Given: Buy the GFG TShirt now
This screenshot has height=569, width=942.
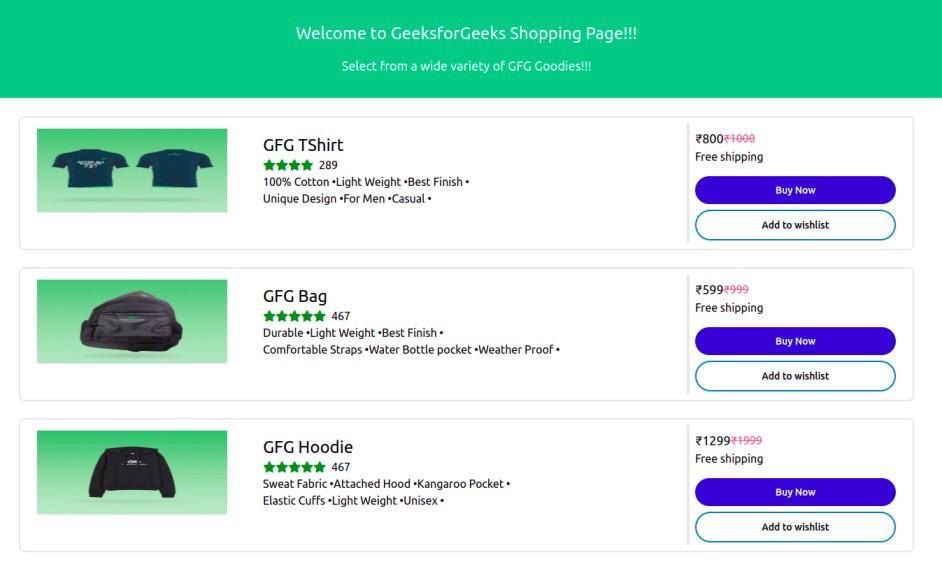Looking at the screenshot, I should [x=795, y=190].
